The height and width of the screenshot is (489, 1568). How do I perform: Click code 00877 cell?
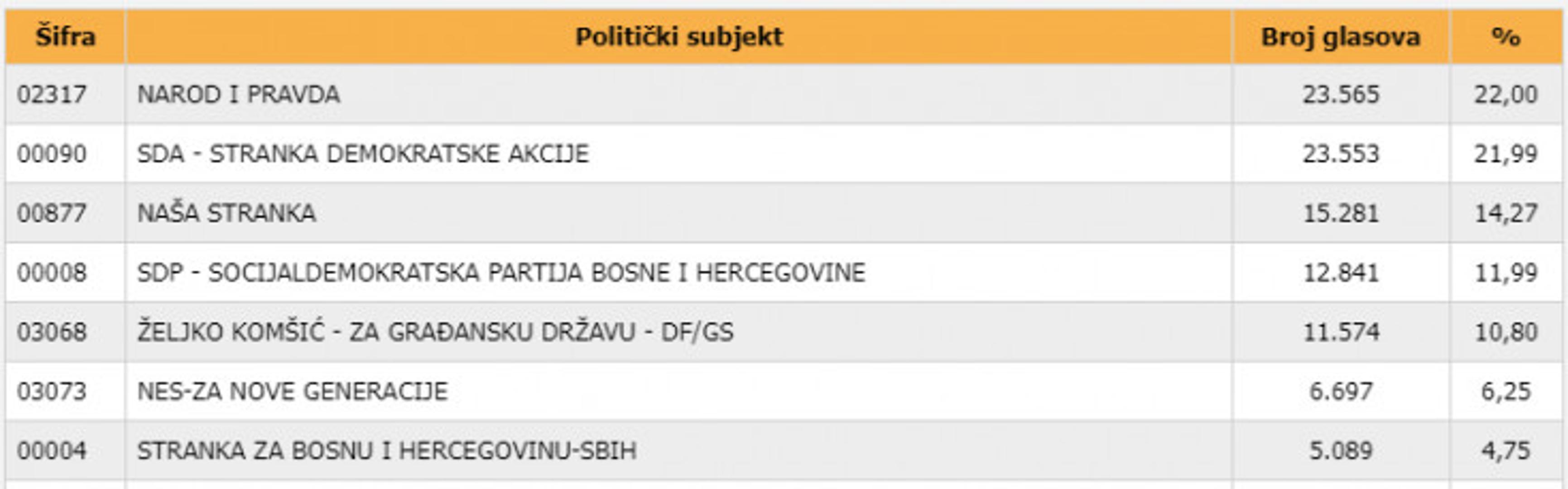pos(52,213)
